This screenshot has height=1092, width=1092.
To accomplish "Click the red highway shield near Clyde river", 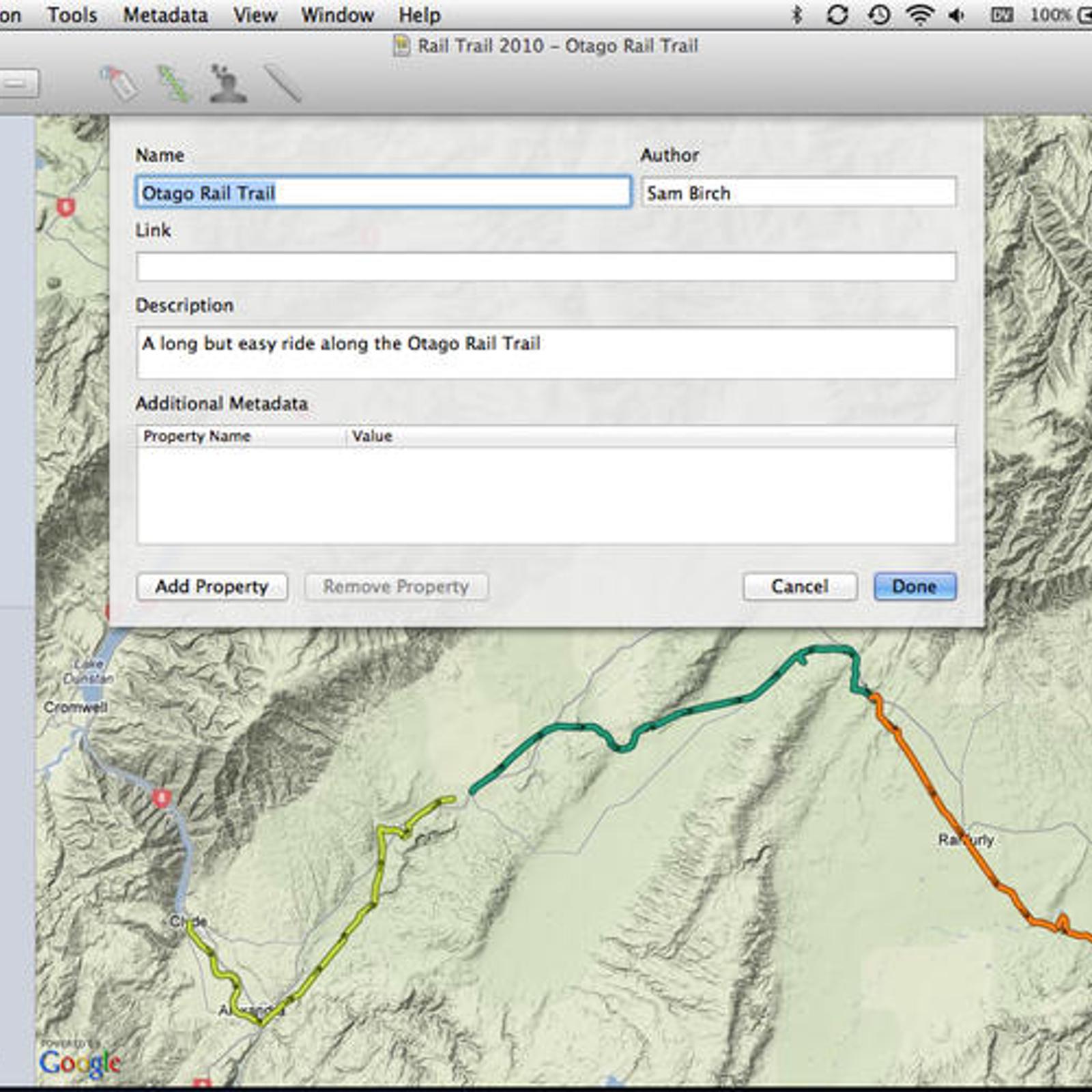I will pos(161,798).
